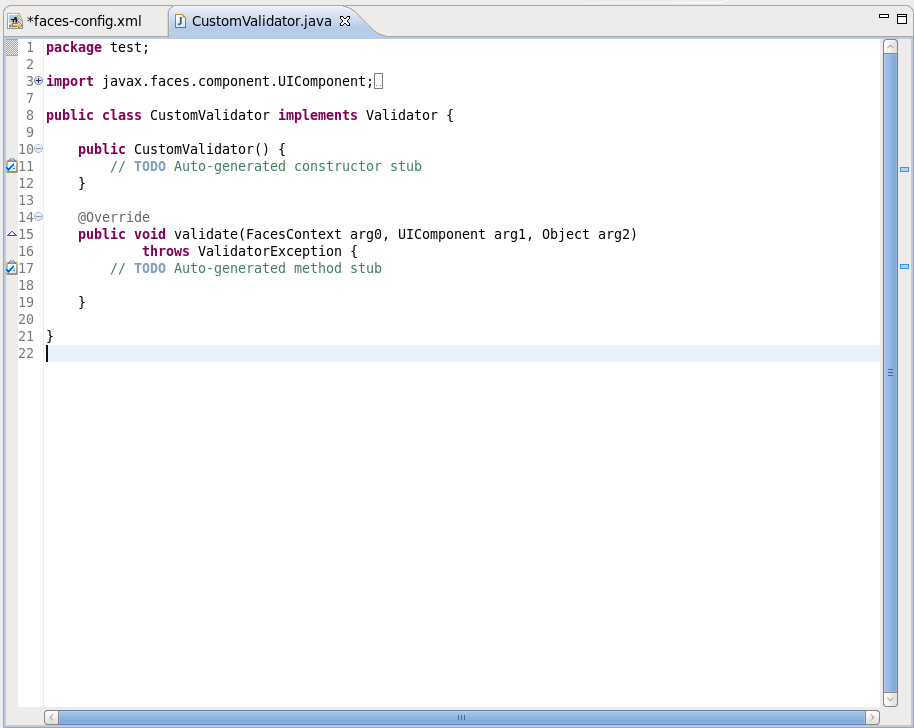This screenshot has height=728, width=914.
Task: Click the @Override annotation
Action: point(114,217)
